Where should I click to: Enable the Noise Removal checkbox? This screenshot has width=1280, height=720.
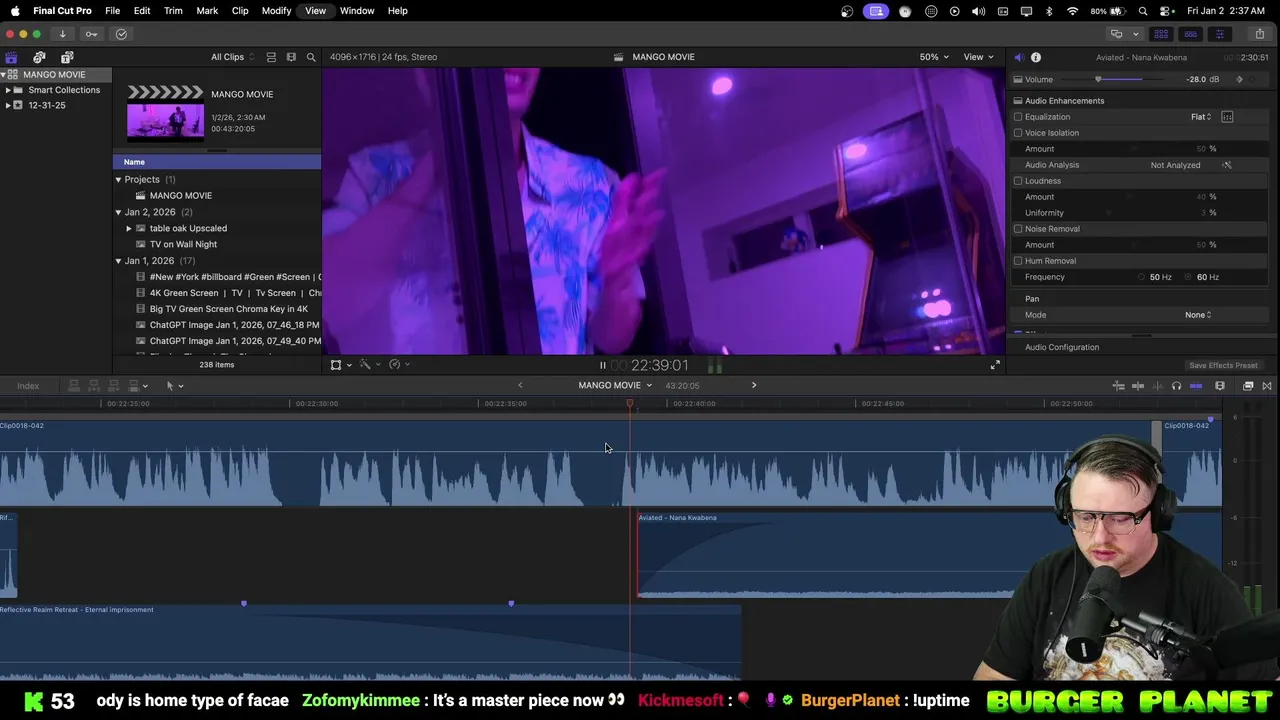tap(1018, 229)
